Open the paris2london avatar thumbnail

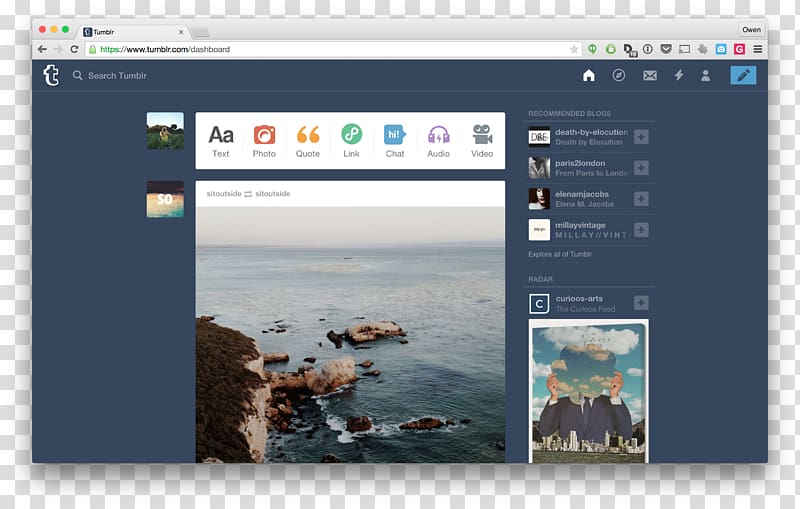point(539,168)
